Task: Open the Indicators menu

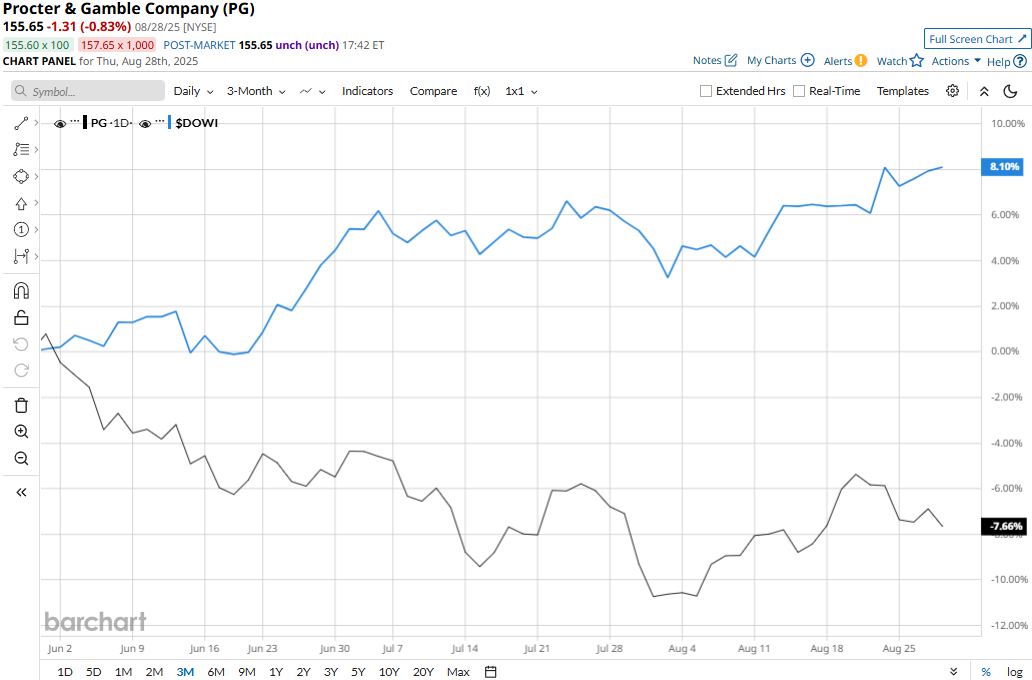Action: (x=367, y=91)
